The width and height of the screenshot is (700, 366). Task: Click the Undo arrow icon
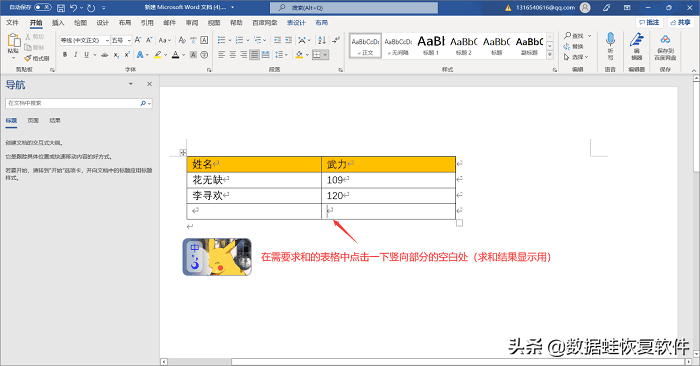[74, 8]
